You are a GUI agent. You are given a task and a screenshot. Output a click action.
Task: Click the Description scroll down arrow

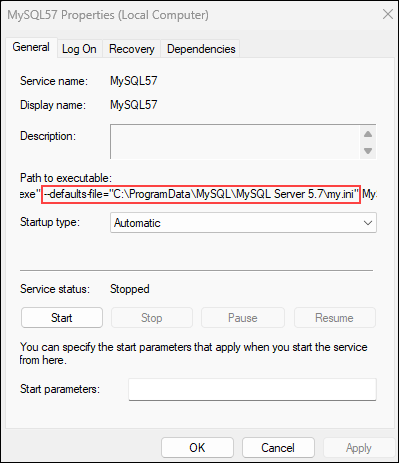pyautogui.click(x=368, y=151)
